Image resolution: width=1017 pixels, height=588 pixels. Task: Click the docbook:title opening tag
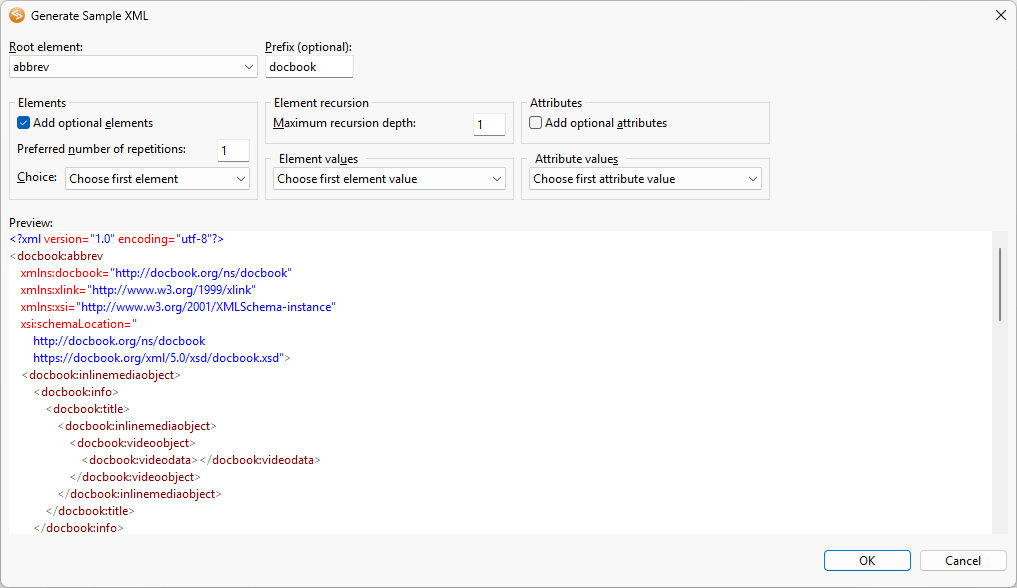(x=88, y=409)
